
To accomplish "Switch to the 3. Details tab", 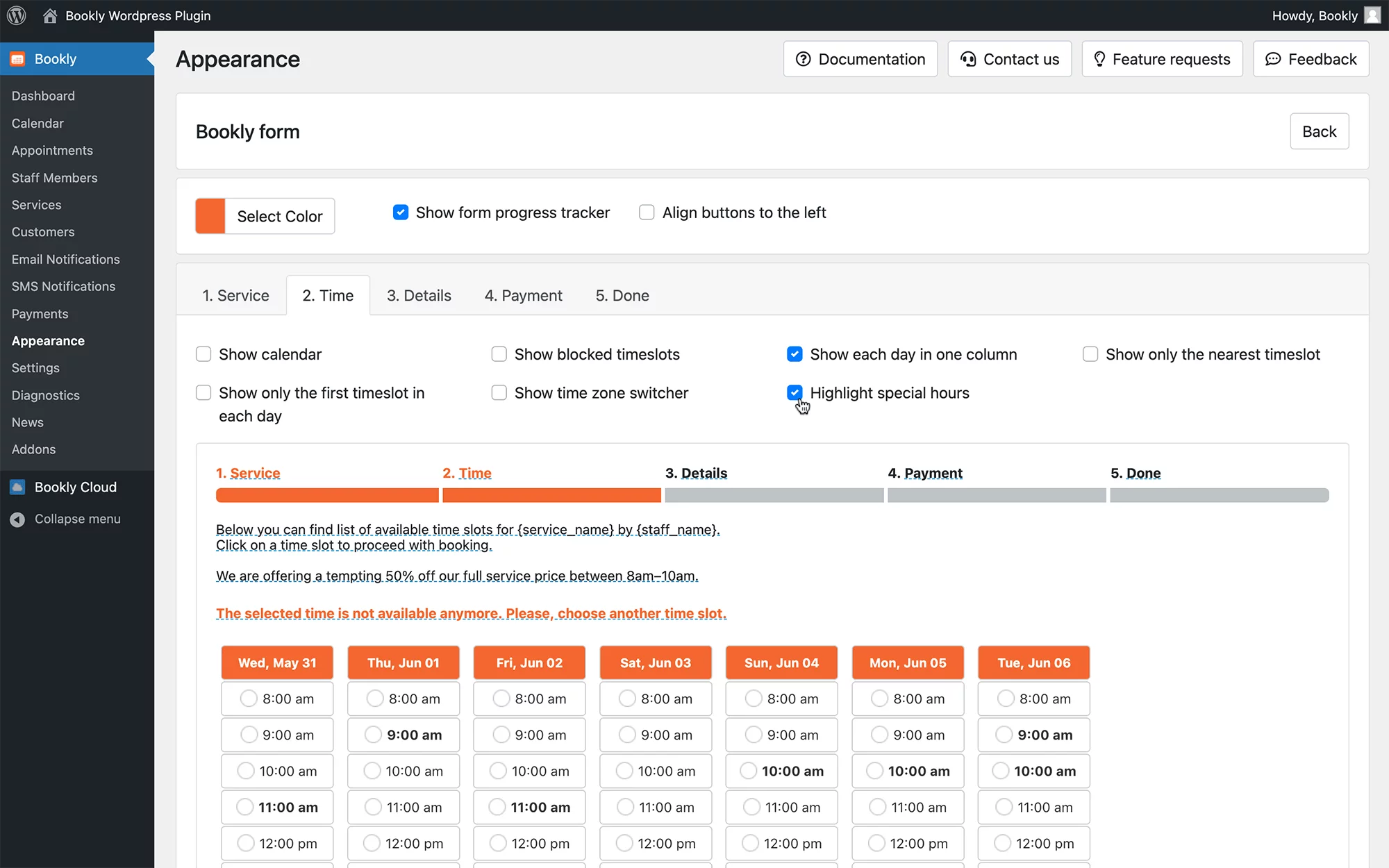I will coord(419,295).
